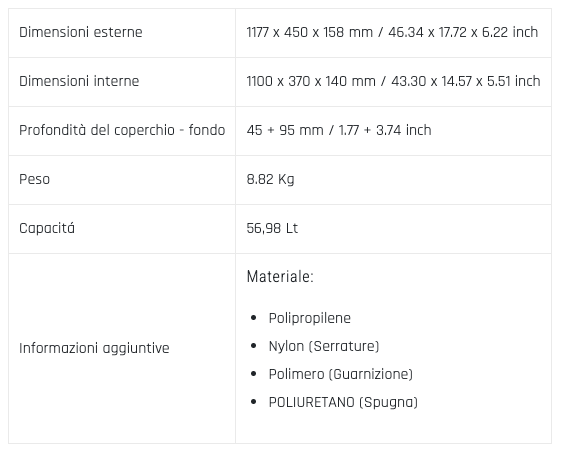This screenshot has height=452, width=564.
Task: Click the bullet before Polipropilene
Action: coord(254,318)
